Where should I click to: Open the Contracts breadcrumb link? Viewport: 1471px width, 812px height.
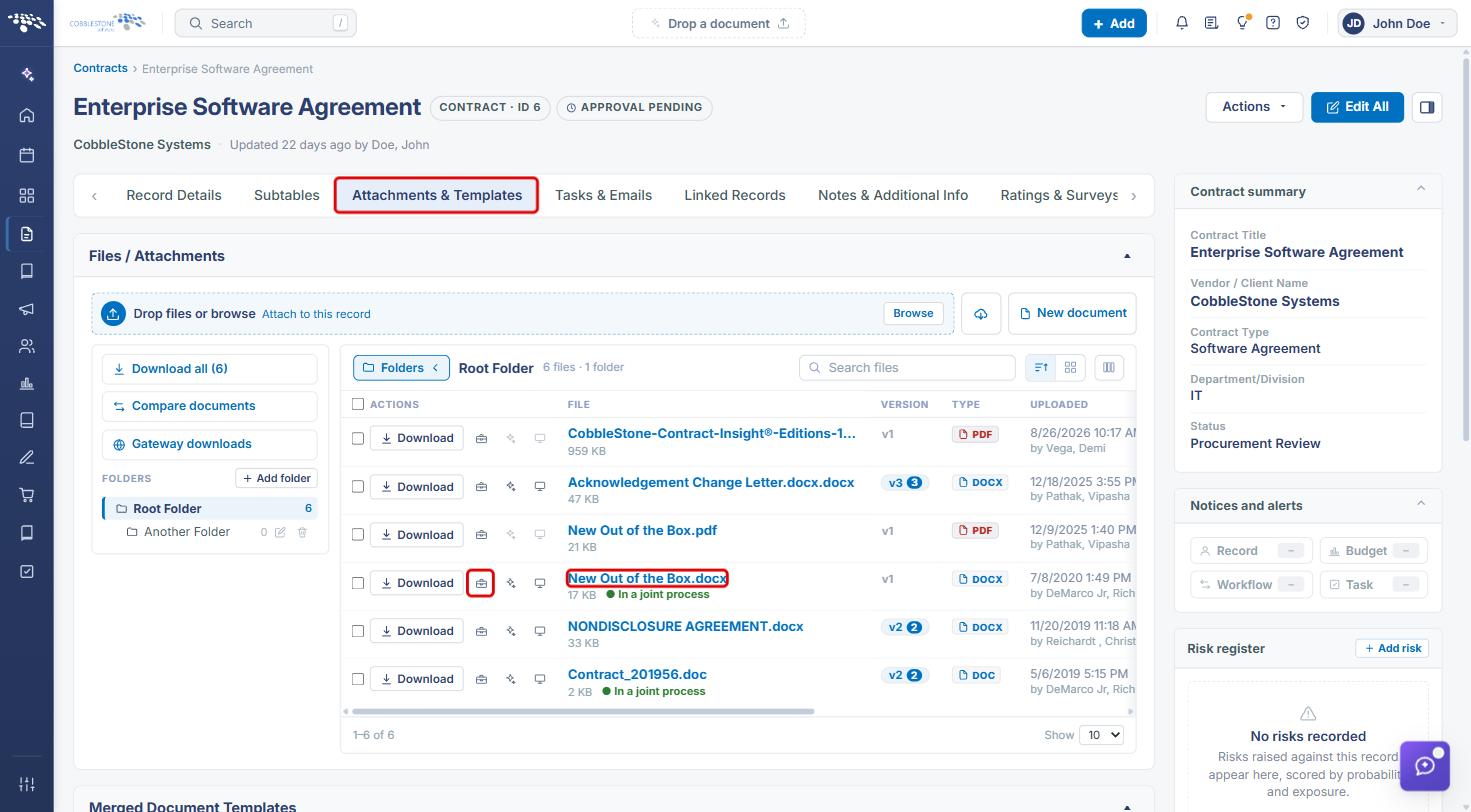click(x=100, y=68)
